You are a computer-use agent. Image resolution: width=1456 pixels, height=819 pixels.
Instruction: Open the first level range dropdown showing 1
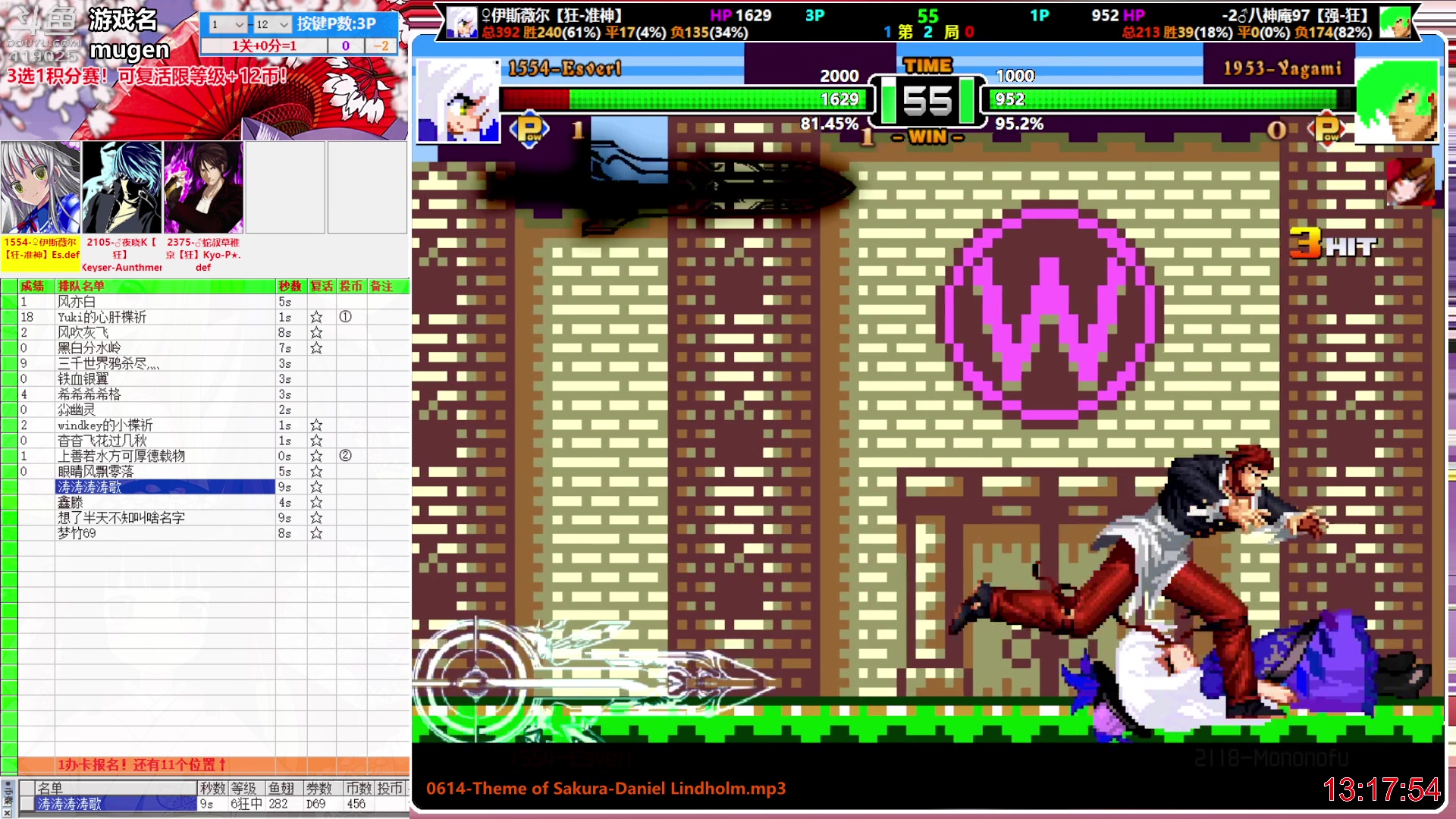[227, 24]
